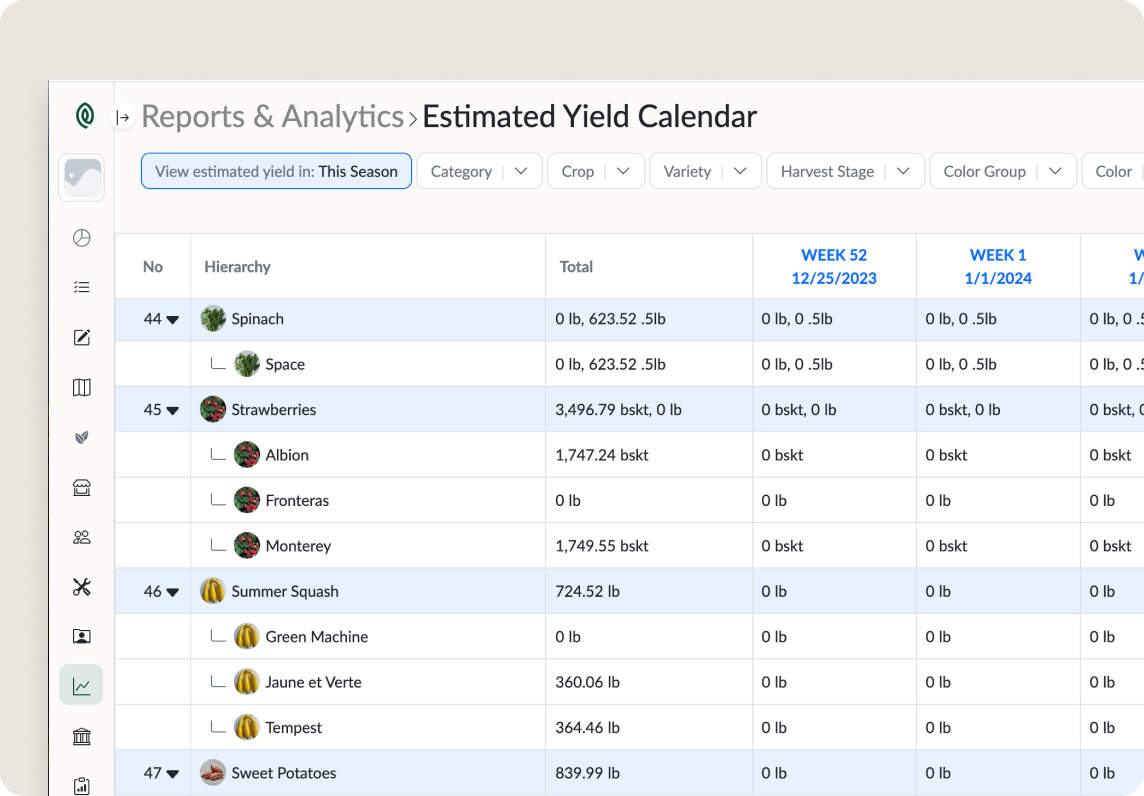
Task: Click View estimated yield in This Season button
Action: pyautogui.click(x=277, y=171)
